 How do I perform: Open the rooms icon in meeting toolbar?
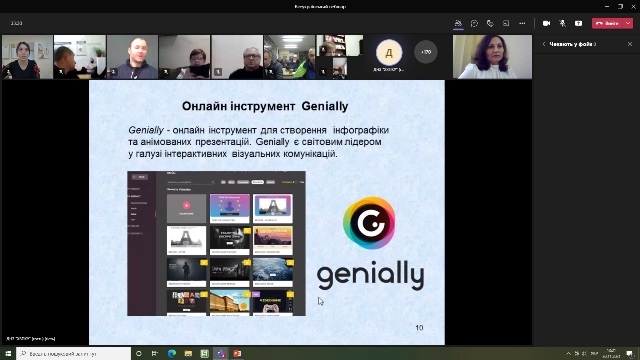tap(506, 23)
